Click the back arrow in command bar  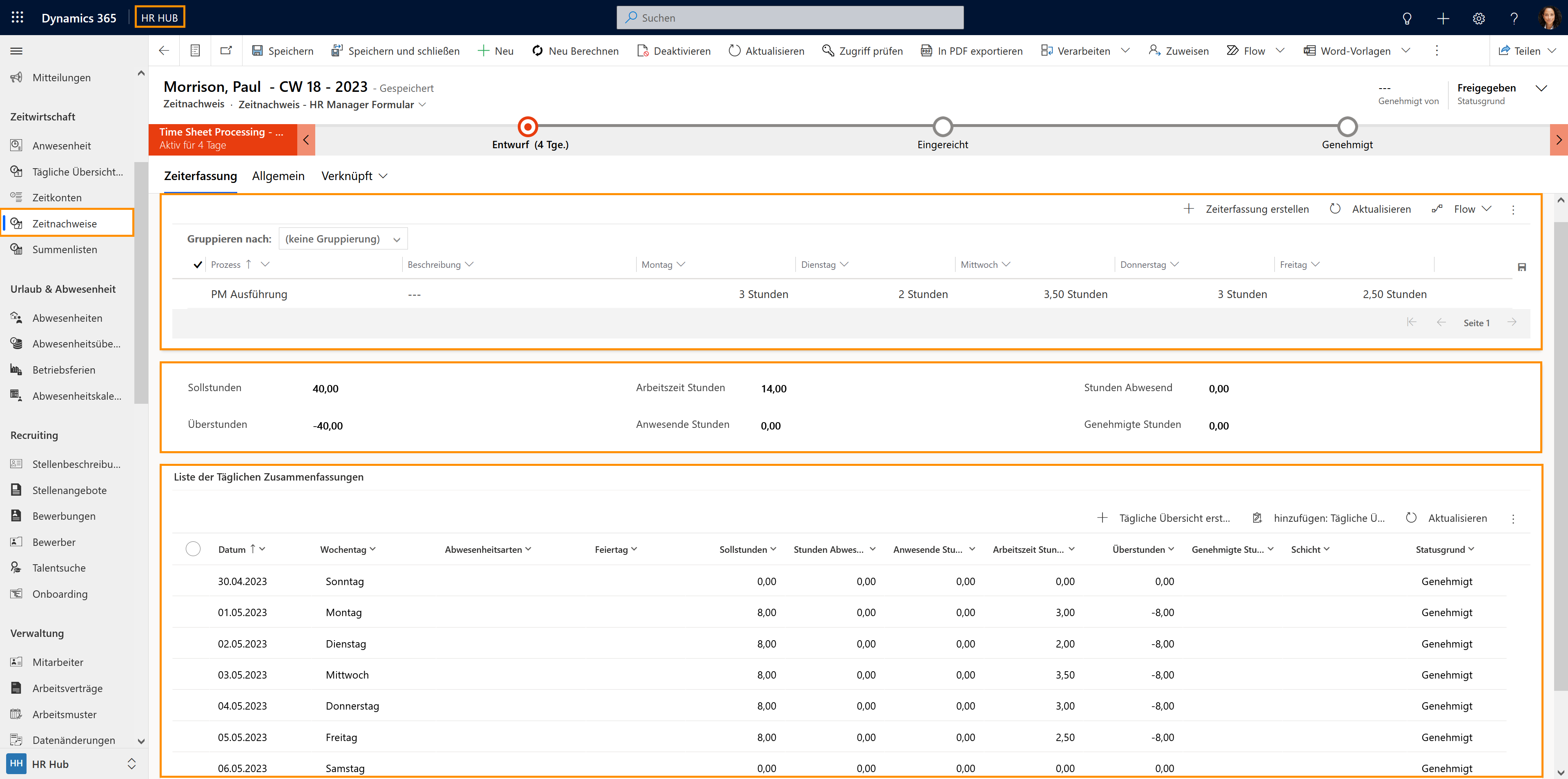coord(164,51)
